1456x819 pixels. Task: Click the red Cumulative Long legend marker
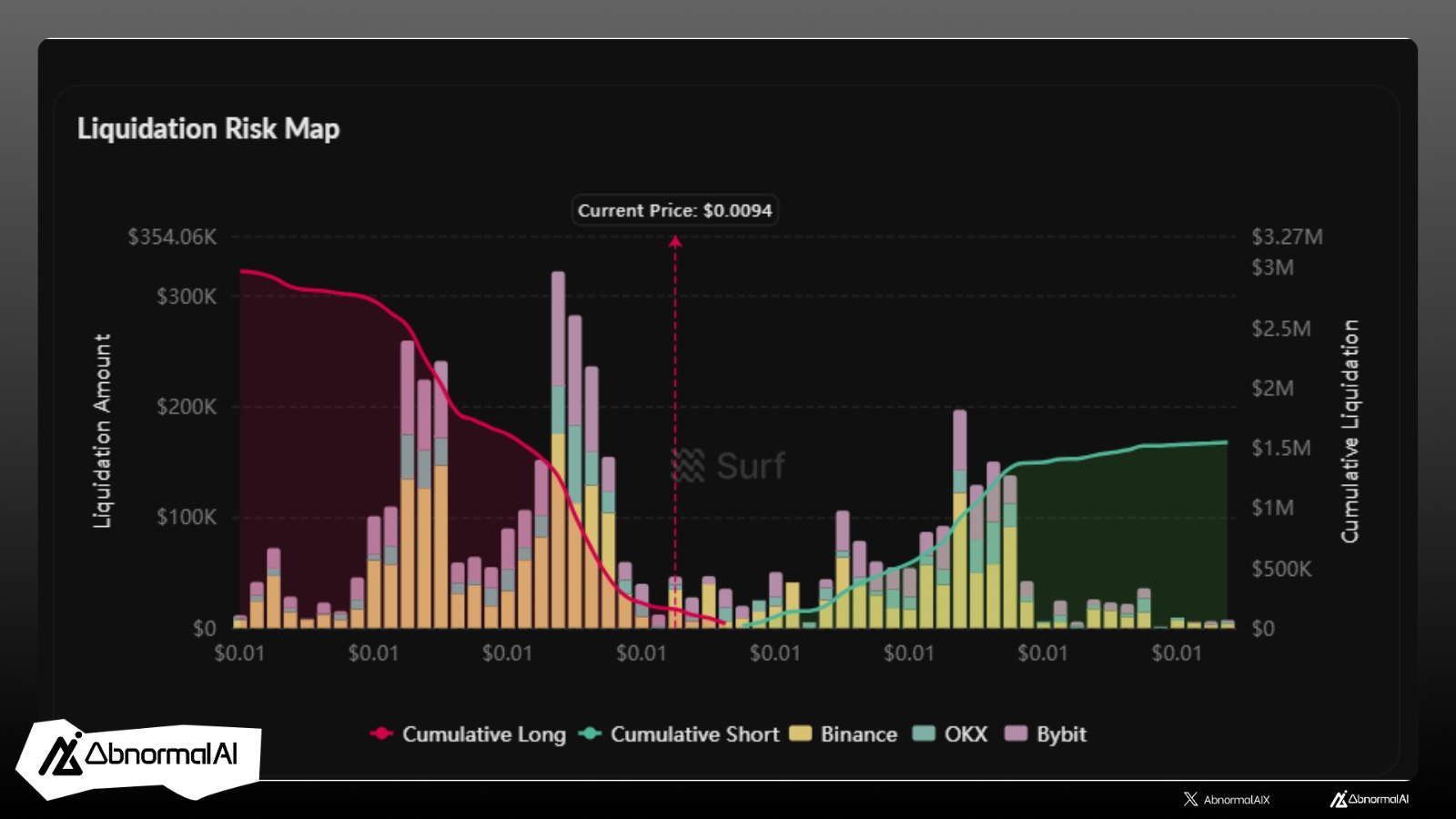(381, 734)
